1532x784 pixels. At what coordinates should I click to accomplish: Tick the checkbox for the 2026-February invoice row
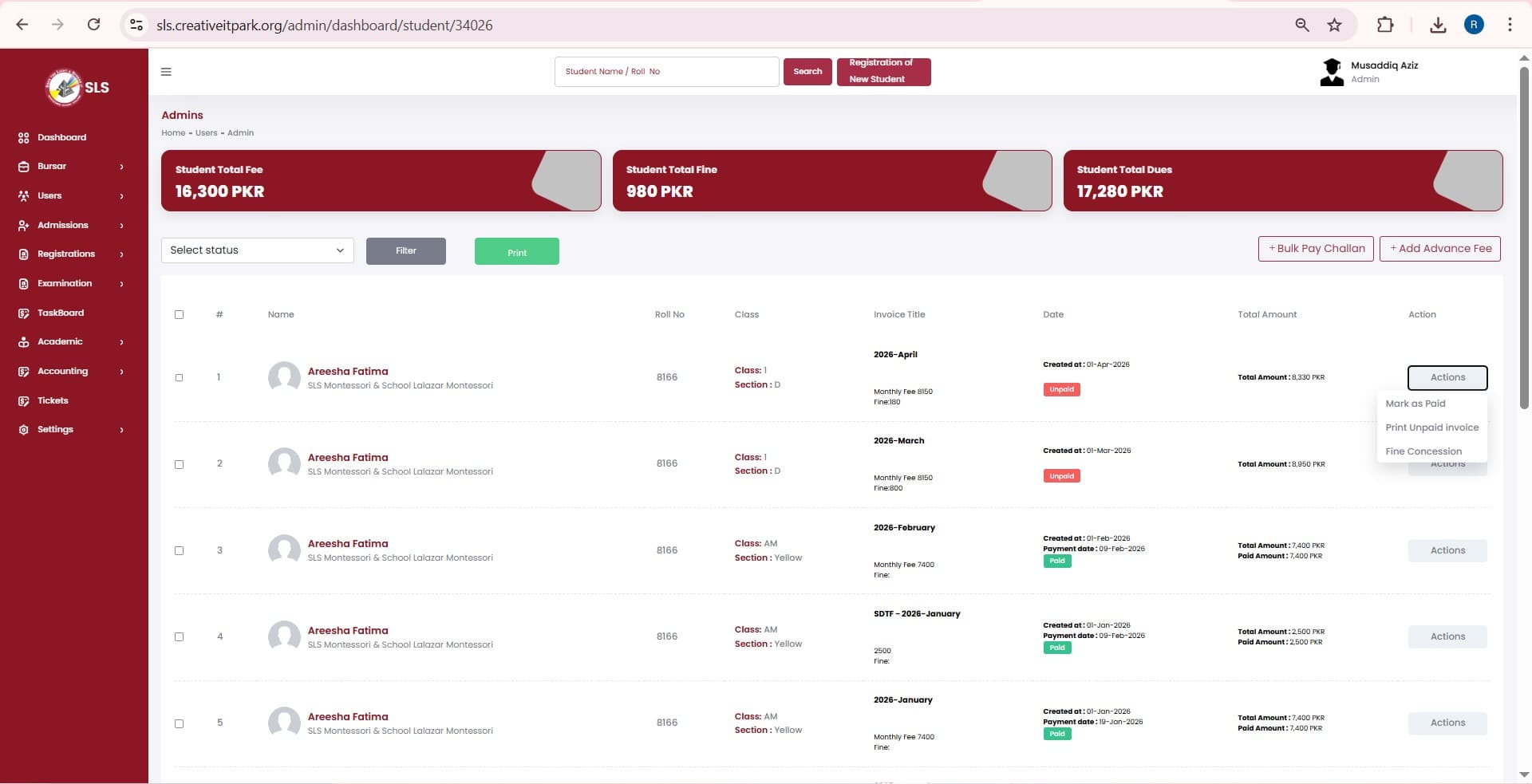[180, 551]
